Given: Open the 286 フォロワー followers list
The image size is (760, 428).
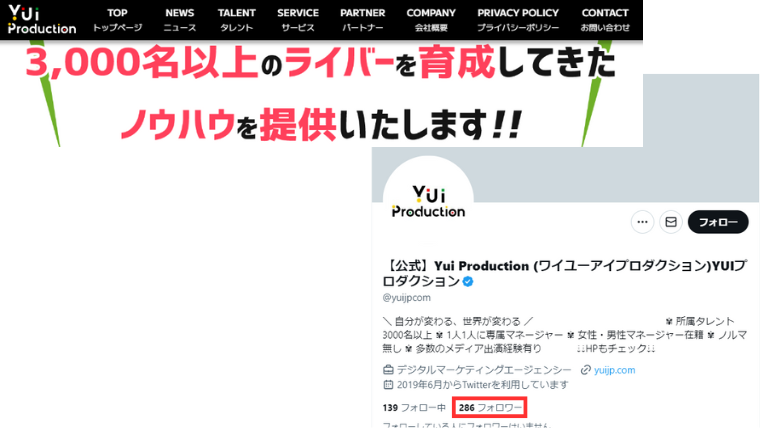Looking at the screenshot, I should tap(490, 408).
